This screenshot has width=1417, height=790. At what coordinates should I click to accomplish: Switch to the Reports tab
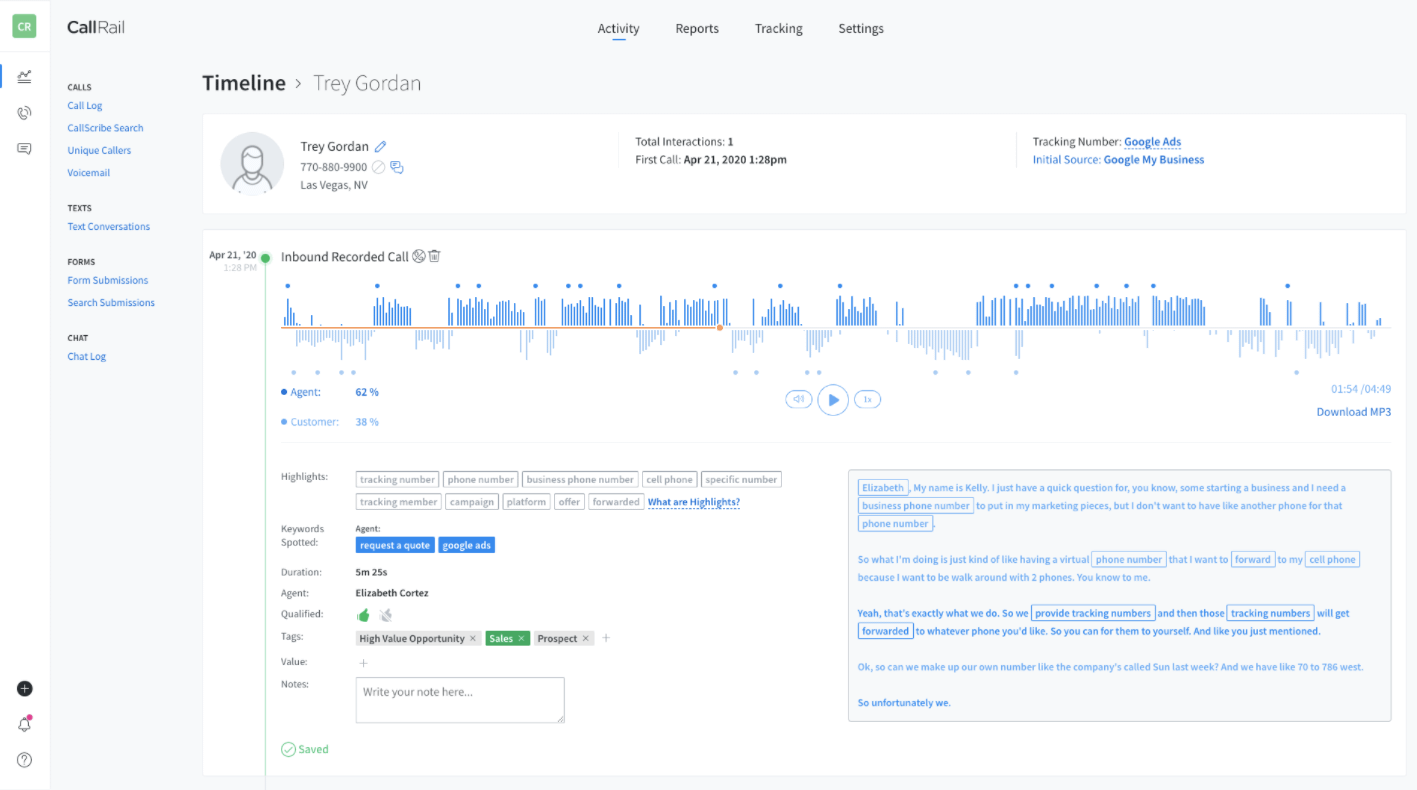pyautogui.click(x=697, y=28)
